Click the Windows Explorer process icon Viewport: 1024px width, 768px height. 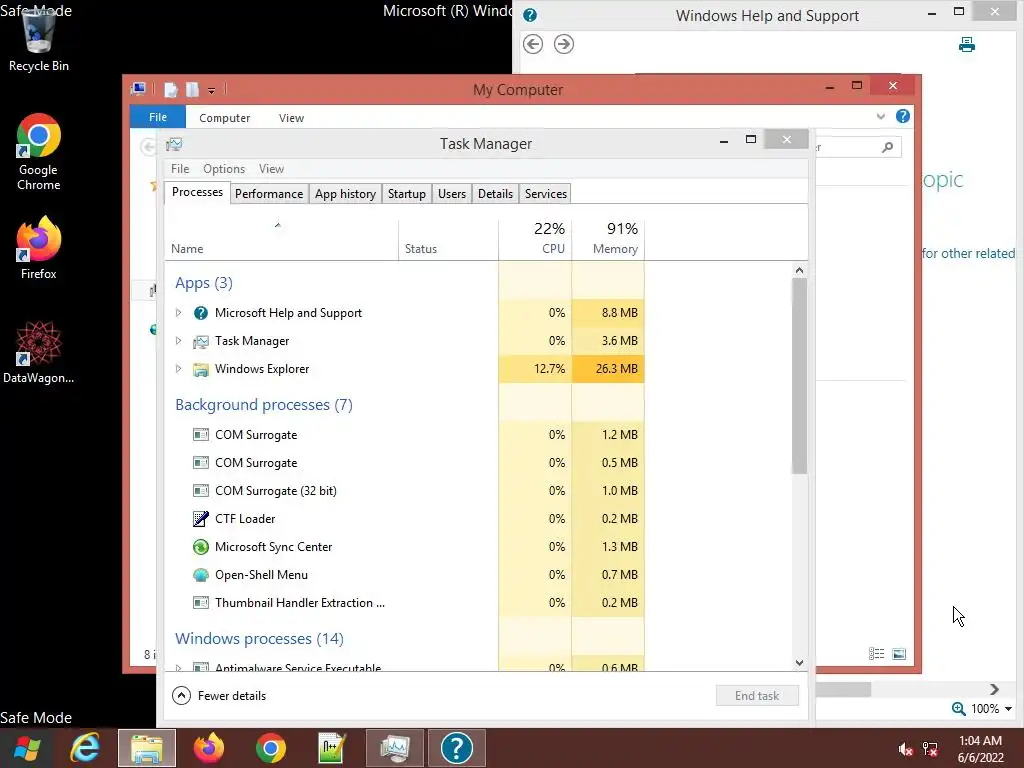point(200,369)
